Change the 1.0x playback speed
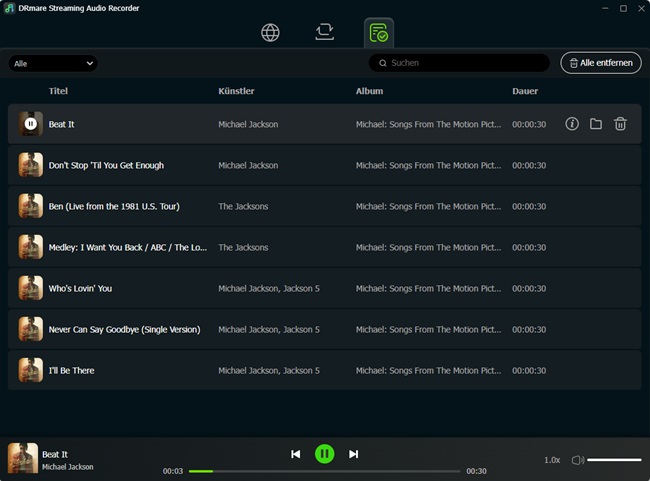 tap(552, 460)
